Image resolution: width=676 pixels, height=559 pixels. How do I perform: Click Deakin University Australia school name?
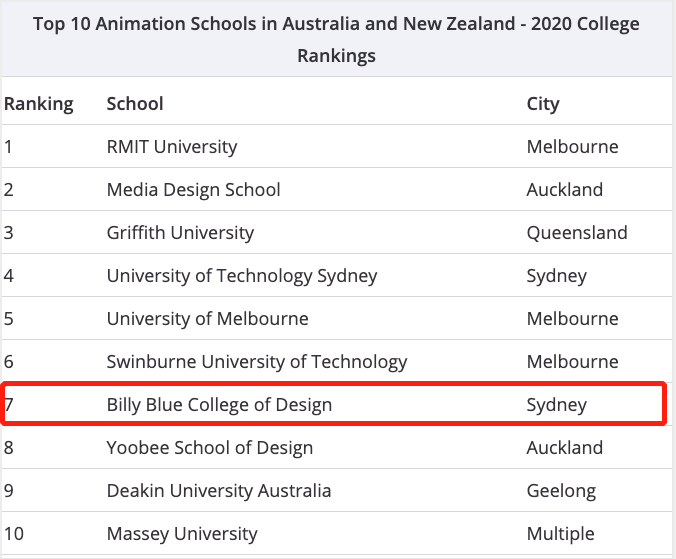tap(219, 491)
